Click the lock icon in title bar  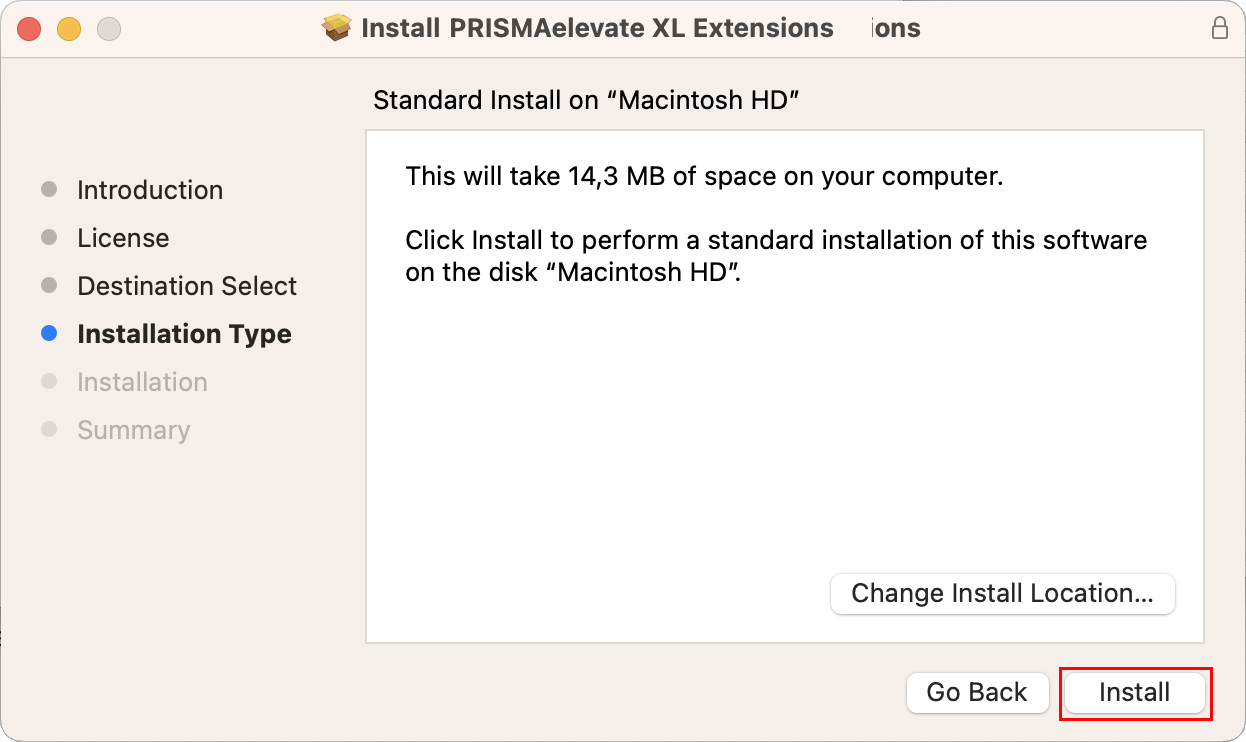tap(1220, 28)
